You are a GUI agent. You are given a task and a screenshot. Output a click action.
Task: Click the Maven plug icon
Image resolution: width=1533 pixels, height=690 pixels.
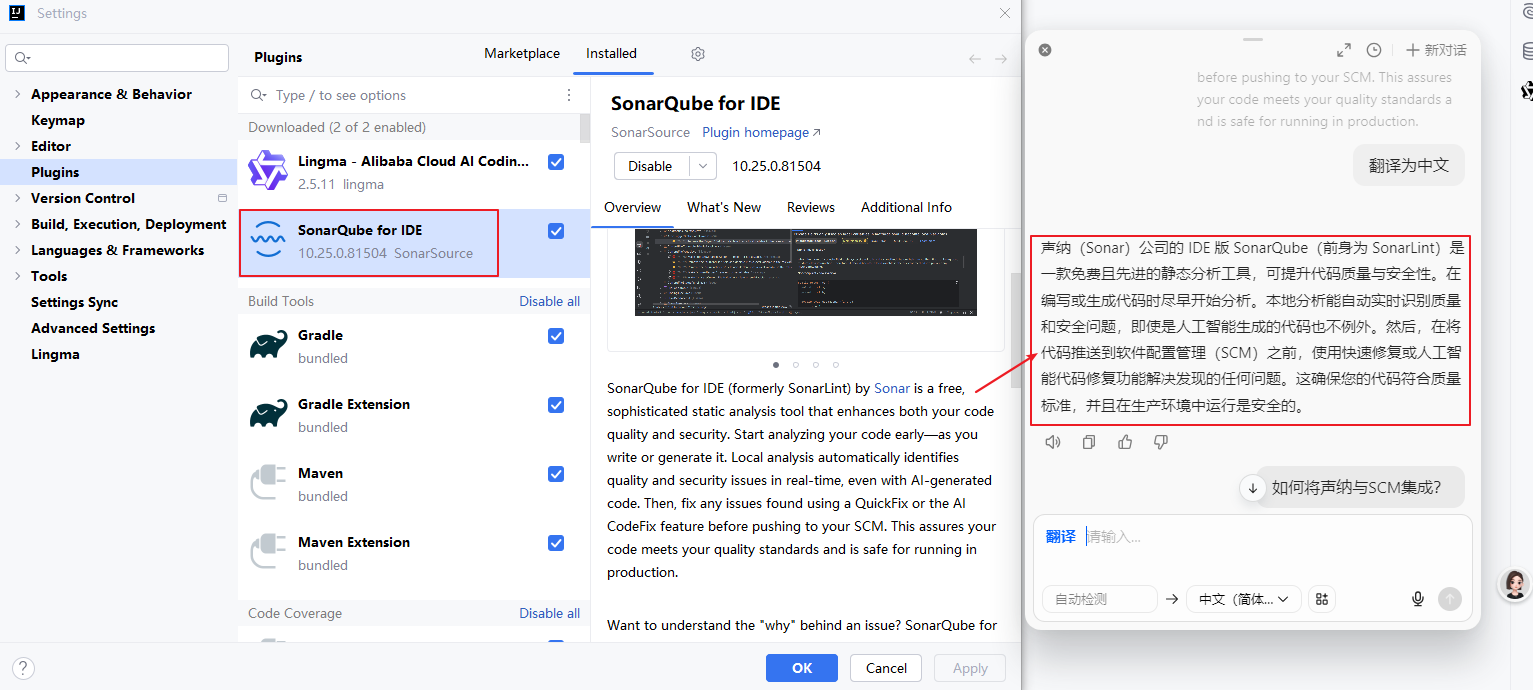click(269, 484)
